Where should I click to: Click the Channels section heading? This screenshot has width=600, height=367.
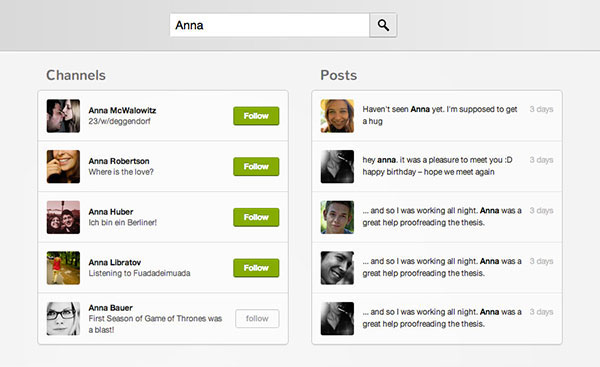(x=76, y=75)
